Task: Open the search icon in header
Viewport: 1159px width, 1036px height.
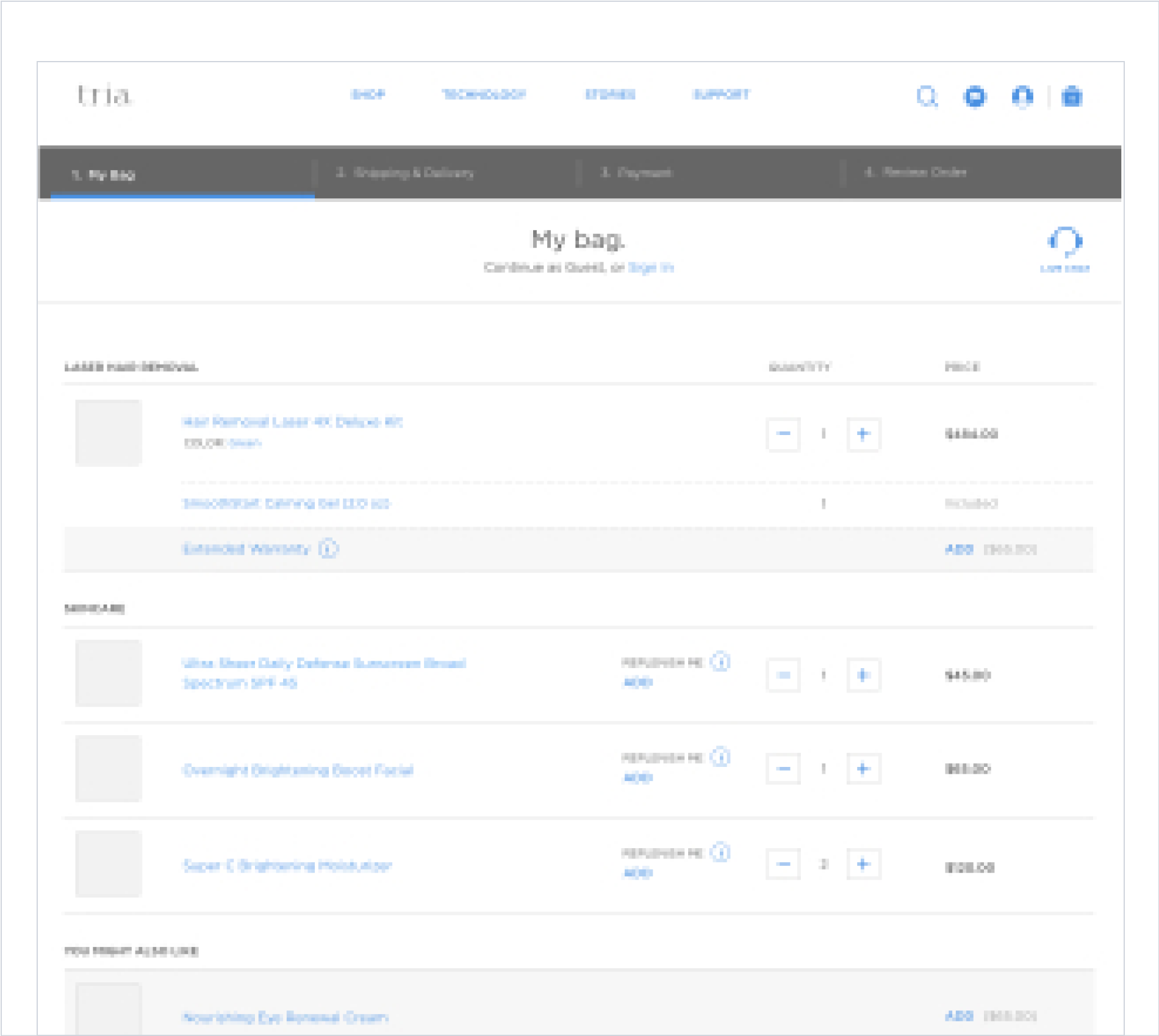Action: click(x=927, y=96)
